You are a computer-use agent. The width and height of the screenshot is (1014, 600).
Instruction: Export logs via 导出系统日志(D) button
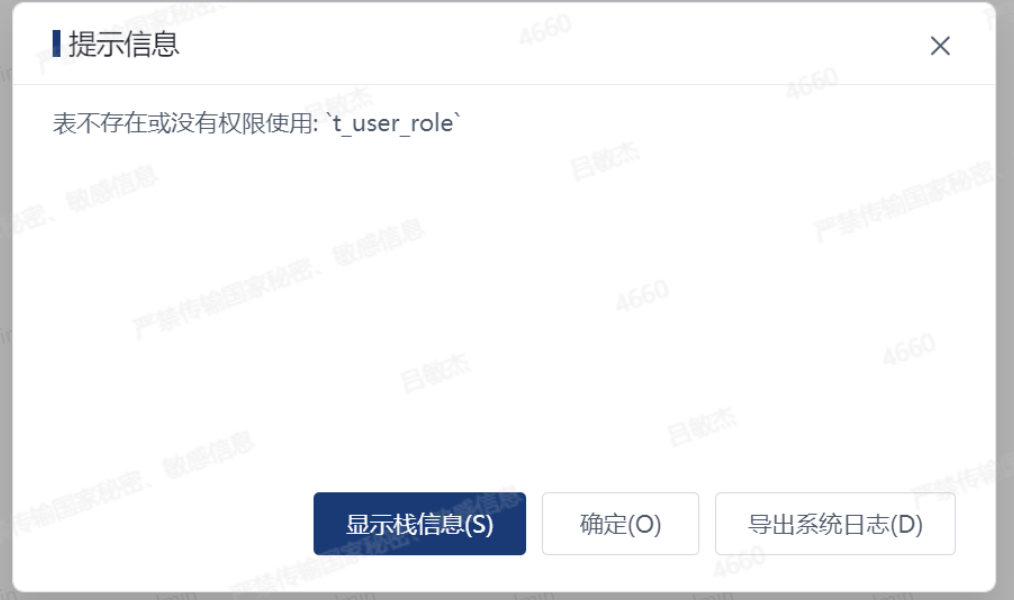click(835, 524)
